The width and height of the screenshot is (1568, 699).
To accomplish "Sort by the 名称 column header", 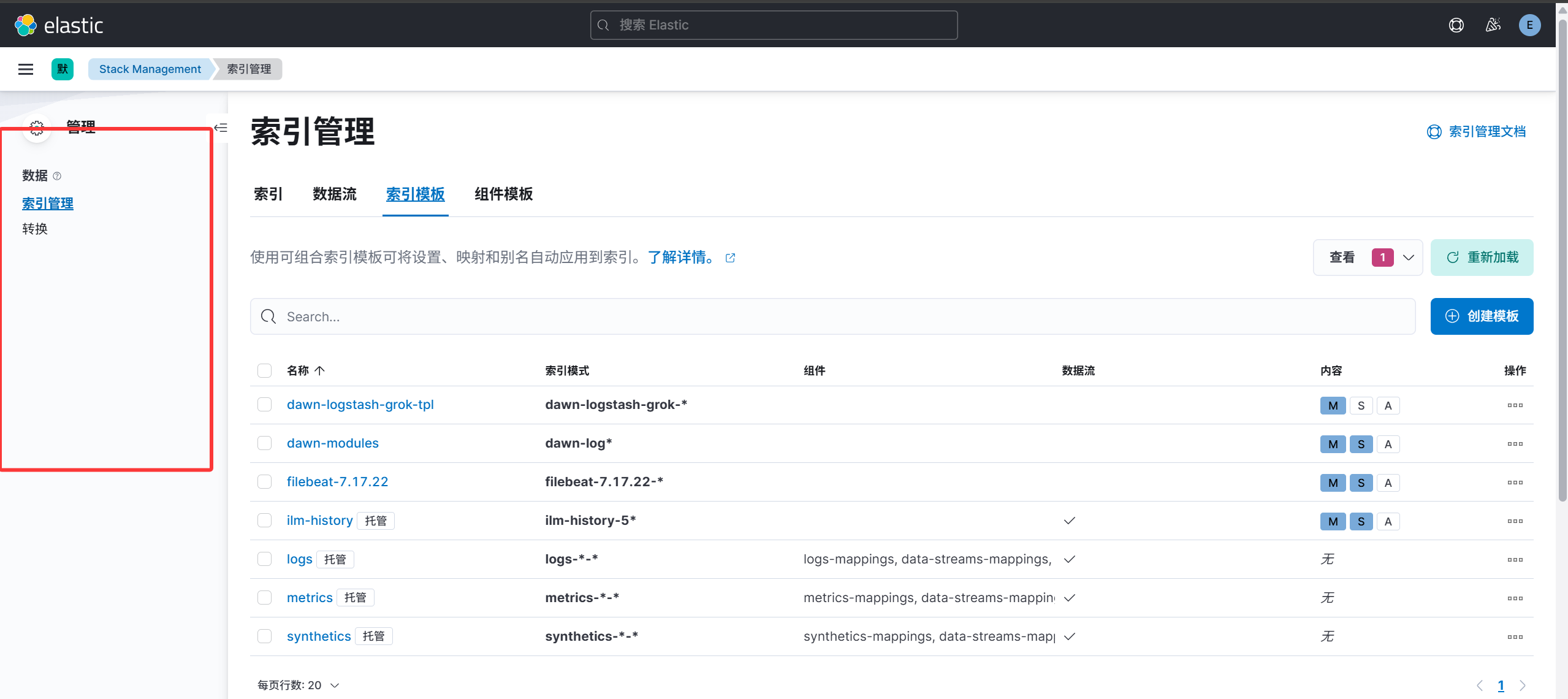I will [305, 370].
